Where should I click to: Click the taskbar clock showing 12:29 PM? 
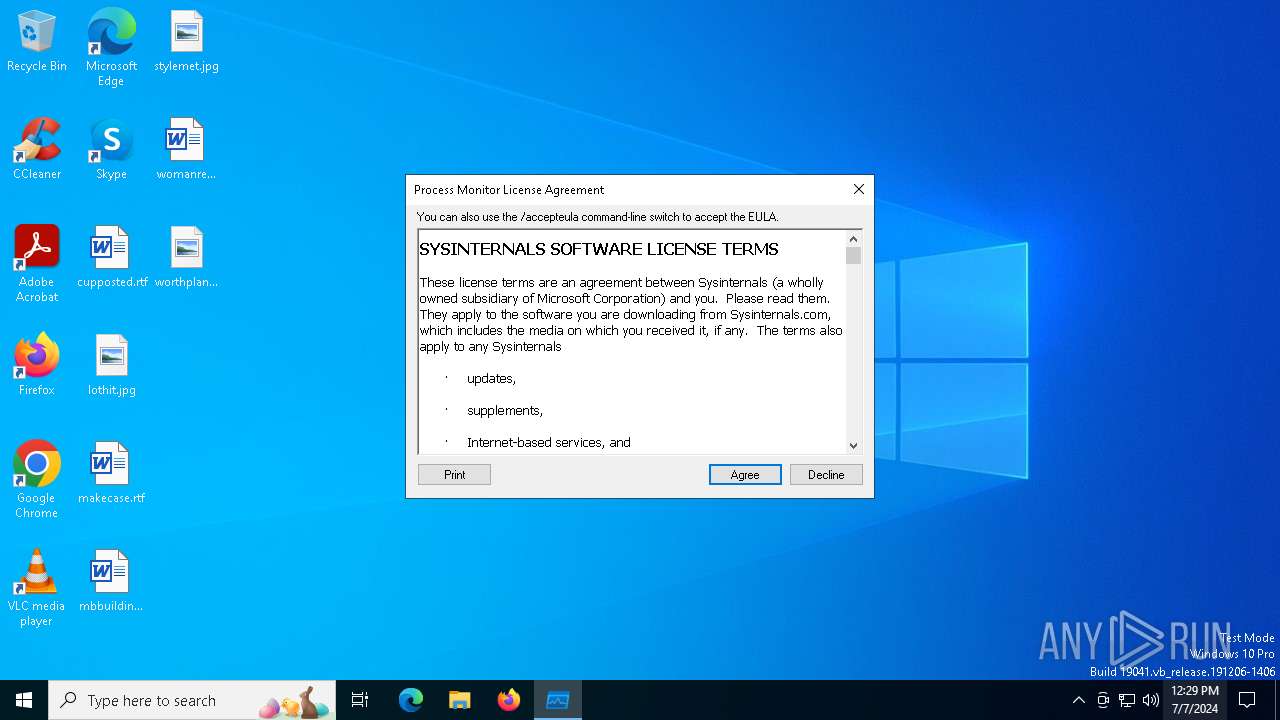coord(1195,700)
